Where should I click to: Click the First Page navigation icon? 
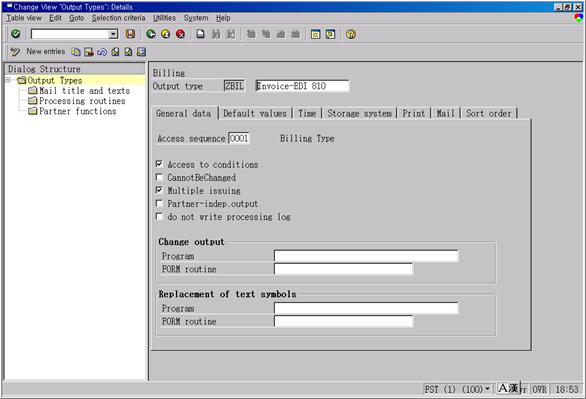251,34
